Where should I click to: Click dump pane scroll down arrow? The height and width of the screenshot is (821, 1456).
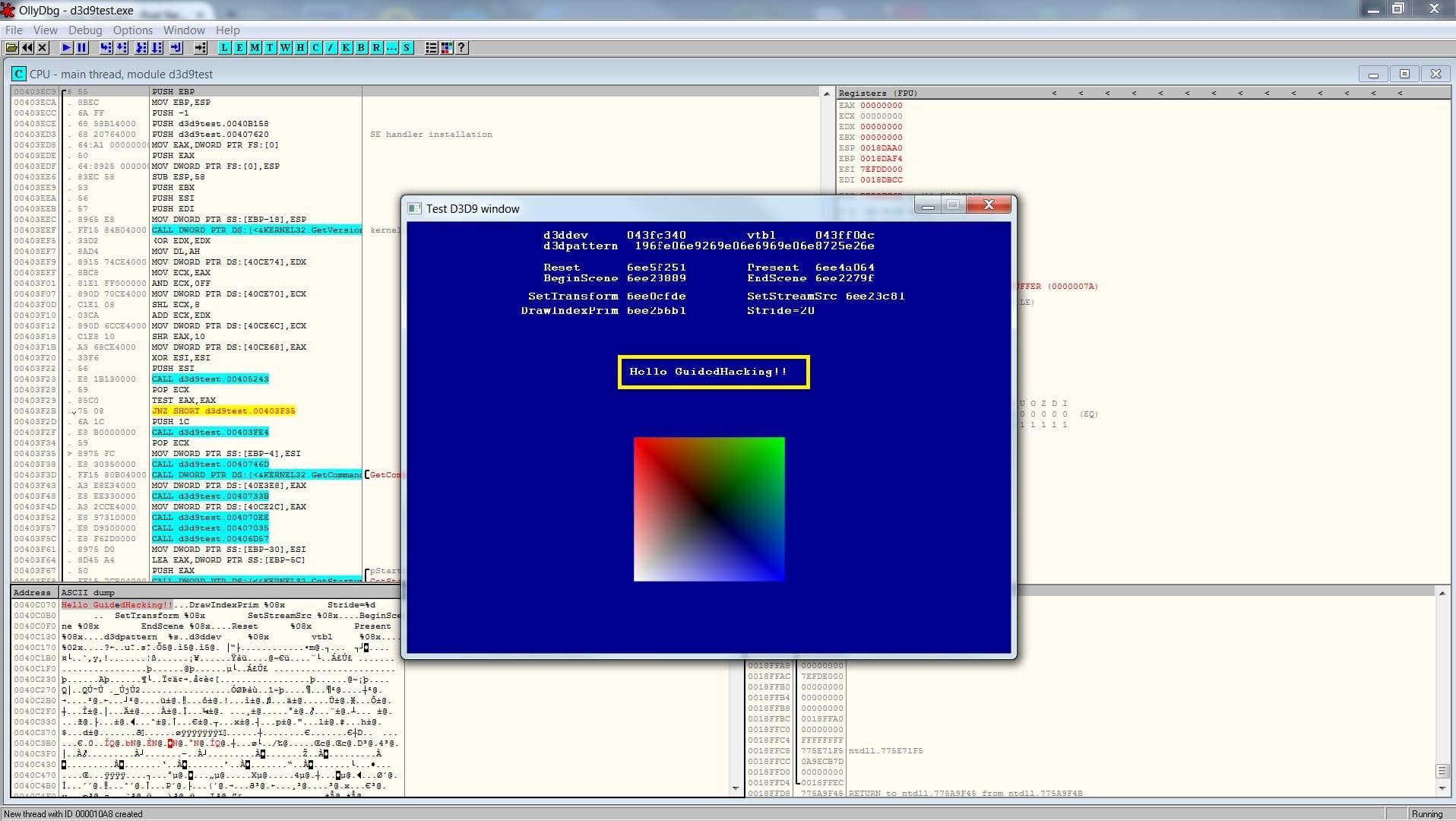click(x=735, y=789)
